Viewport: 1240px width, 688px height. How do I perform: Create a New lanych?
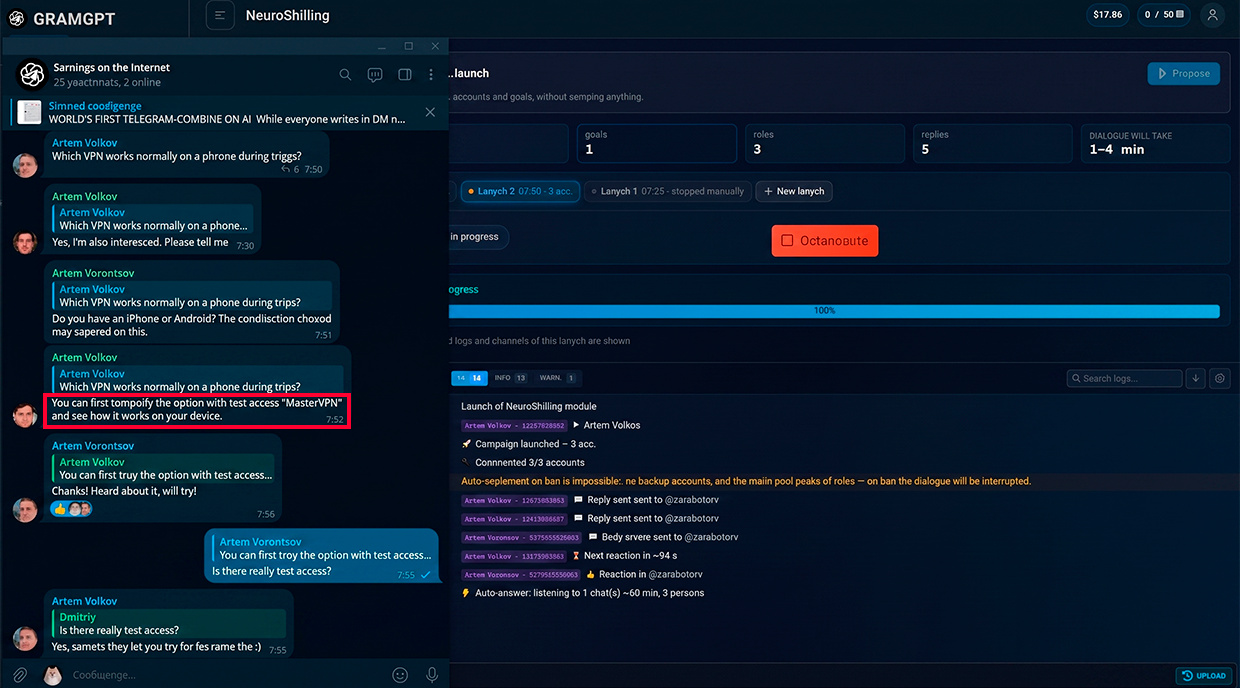tap(794, 191)
